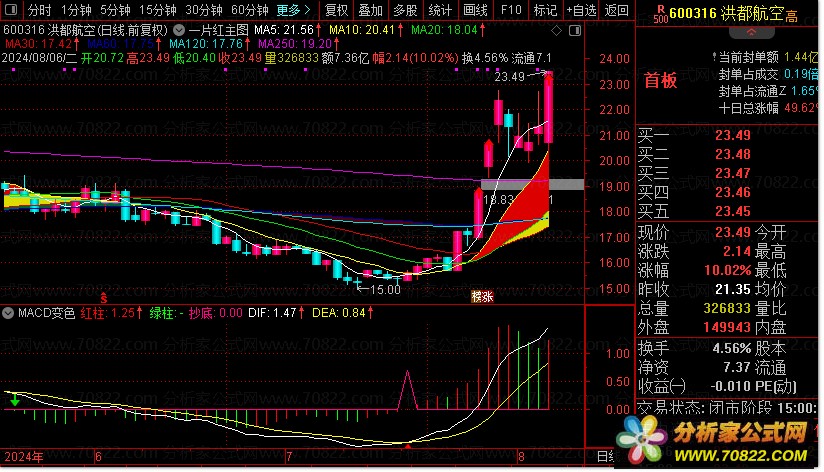Click the 昨收 21.35 value
Screen dimensions: 824x472
click(x=733, y=289)
